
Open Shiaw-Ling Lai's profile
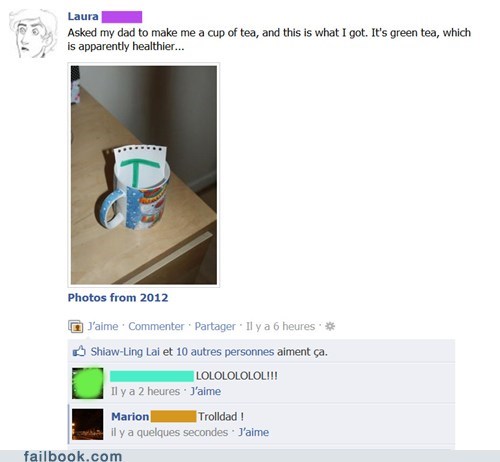click(x=125, y=351)
